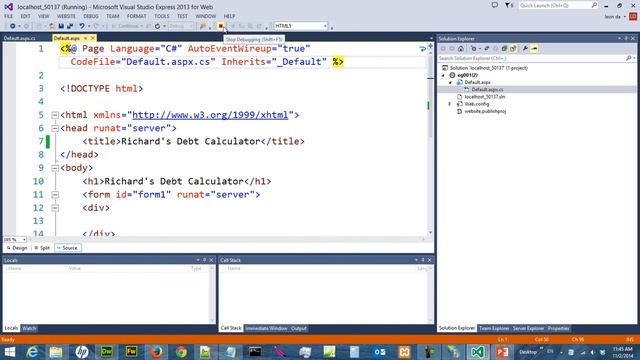Click the Stop Debugging toolbar button
Image resolution: width=640 pixels, height=360 pixels.
tap(220, 26)
